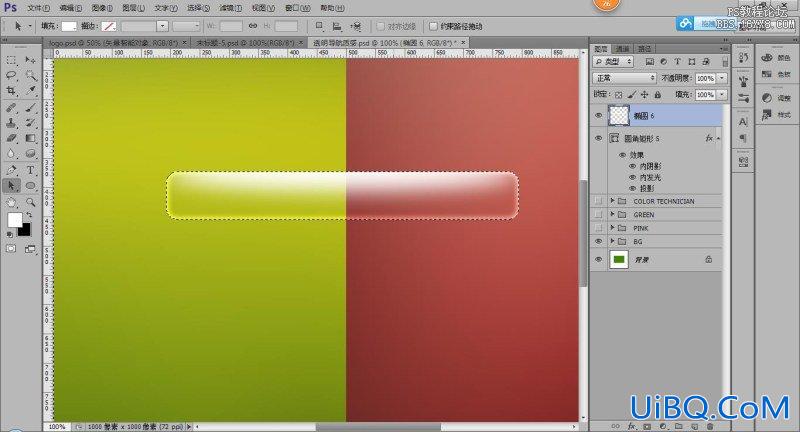Select the Gradient tool
Screen dimensions: 800x432
[x=31, y=138]
